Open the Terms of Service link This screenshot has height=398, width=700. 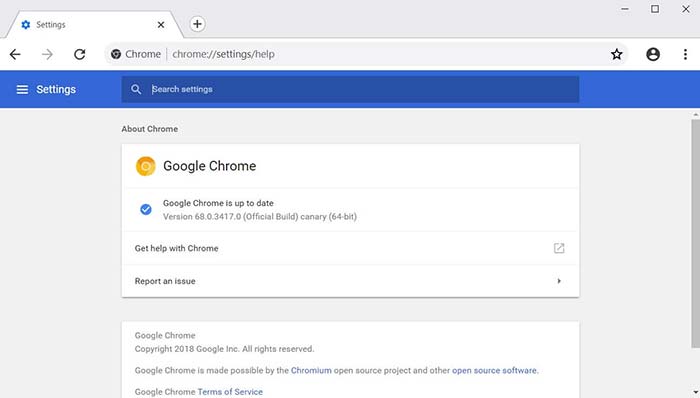[230, 392]
